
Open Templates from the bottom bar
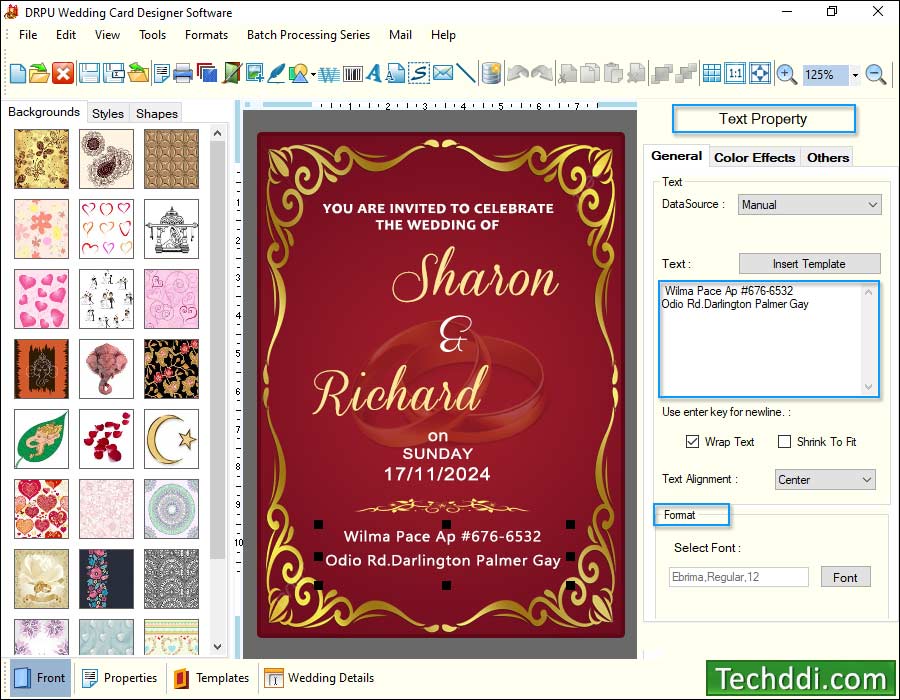coord(212,678)
